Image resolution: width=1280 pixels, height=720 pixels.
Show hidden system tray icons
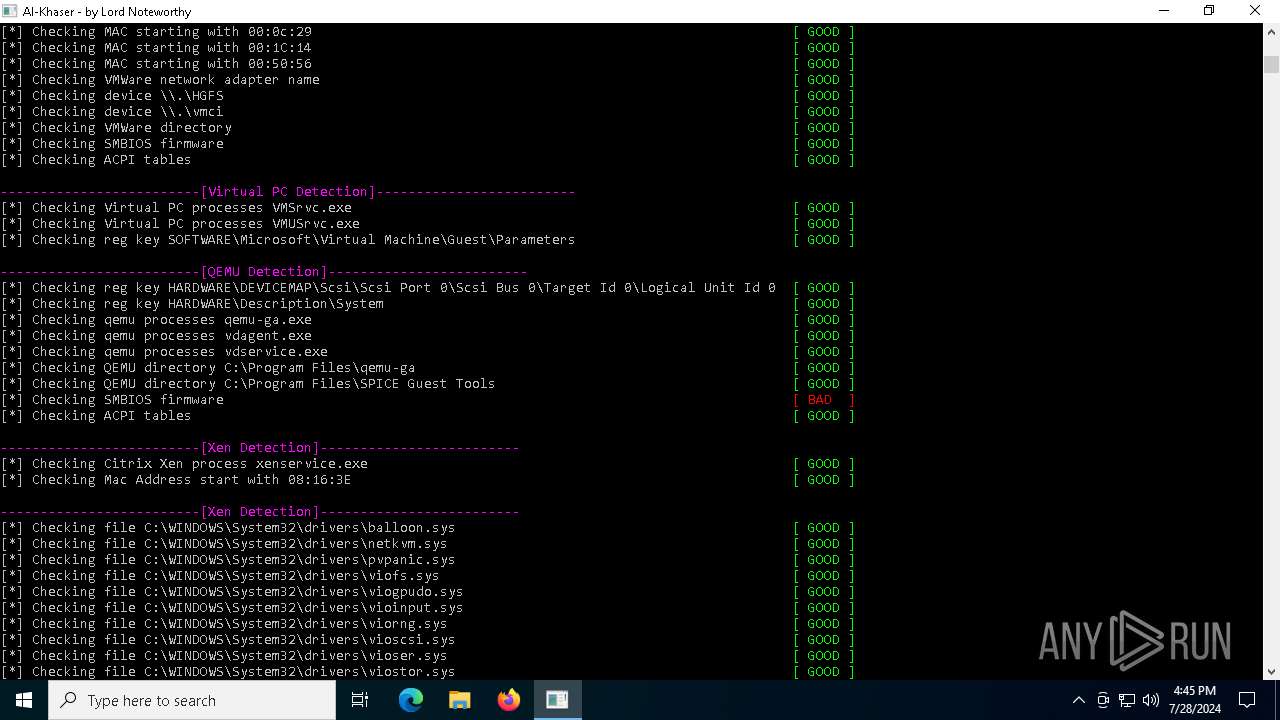[1078, 700]
